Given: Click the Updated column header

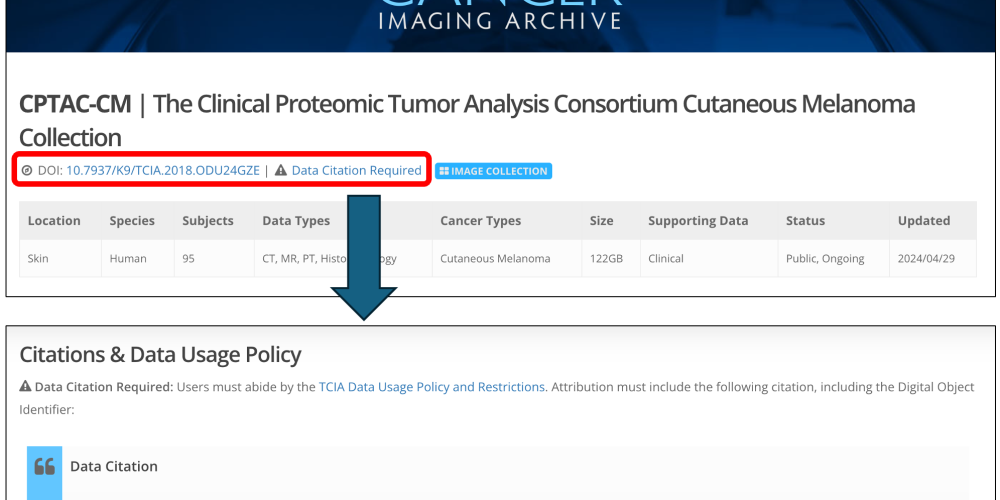Looking at the screenshot, I should [x=924, y=221].
